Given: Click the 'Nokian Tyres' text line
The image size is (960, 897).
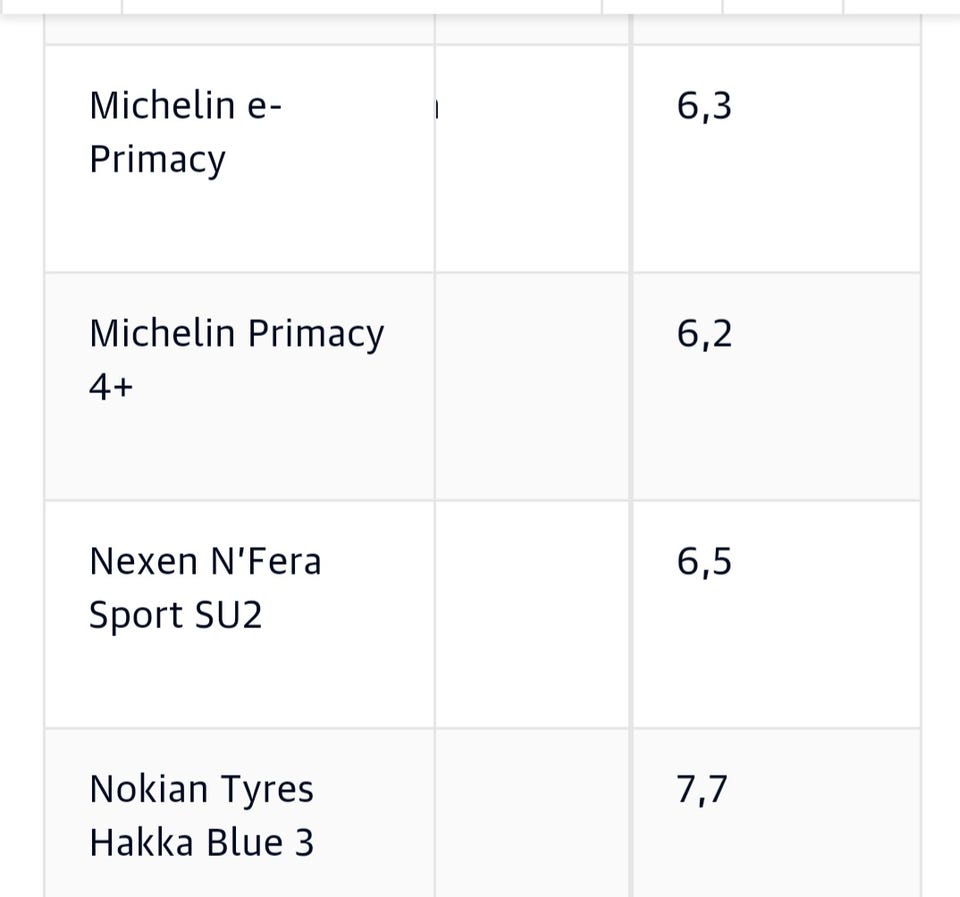Looking at the screenshot, I should [x=201, y=789].
